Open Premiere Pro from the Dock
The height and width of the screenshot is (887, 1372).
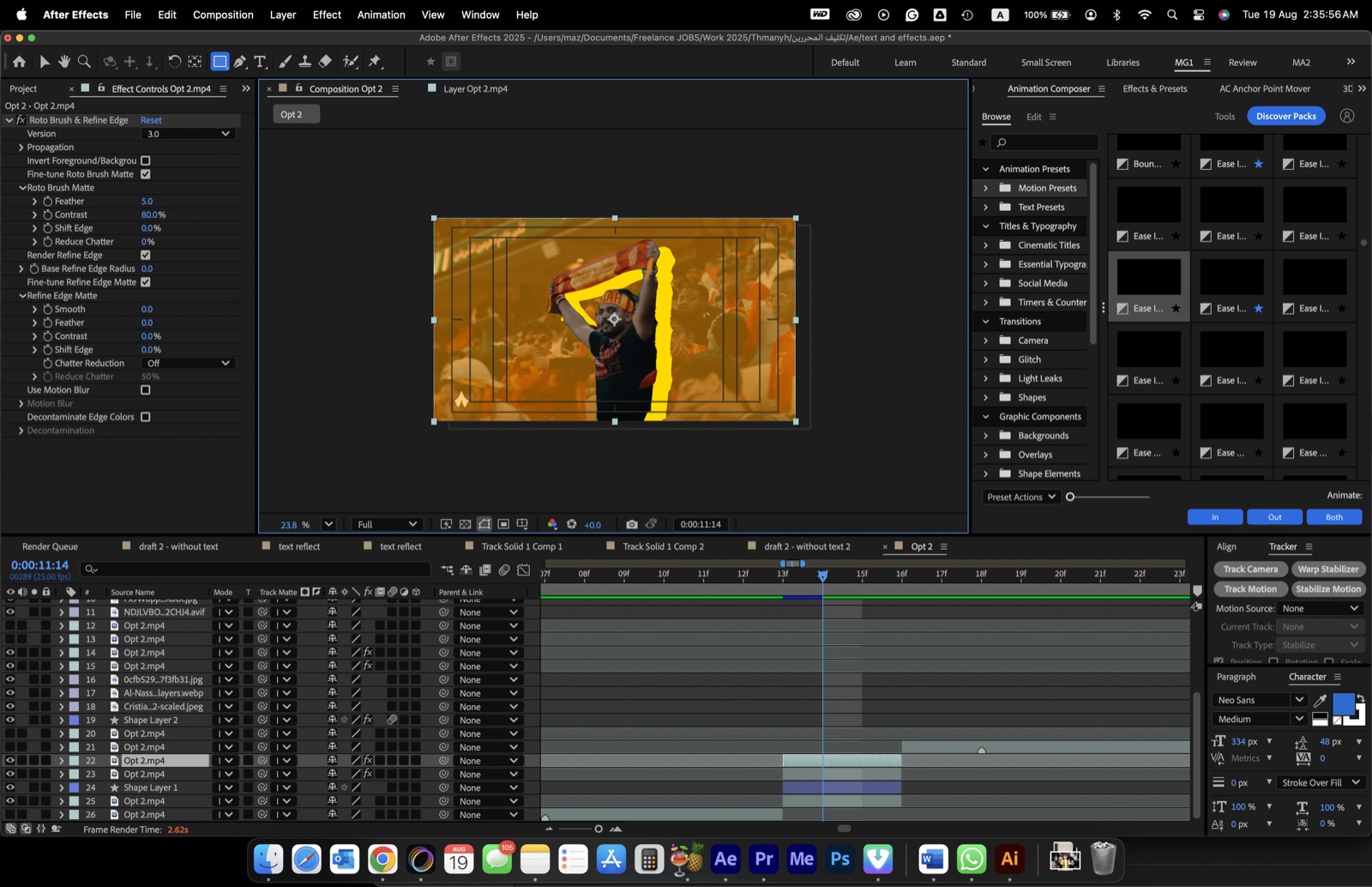tap(763, 859)
